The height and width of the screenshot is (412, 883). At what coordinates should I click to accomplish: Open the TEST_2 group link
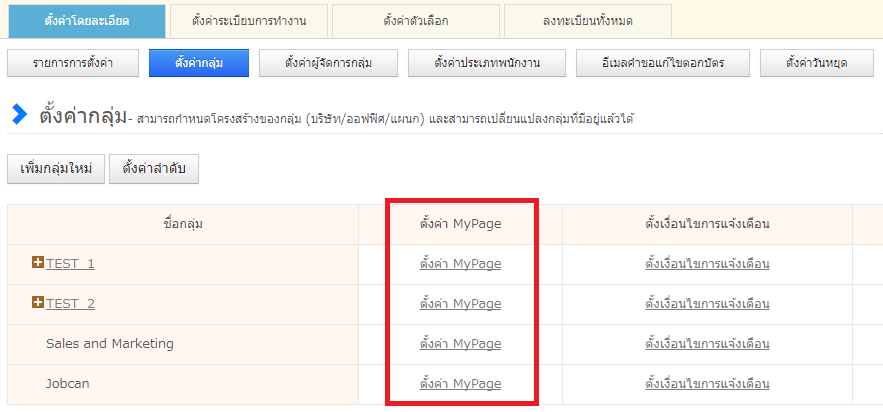tap(70, 304)
